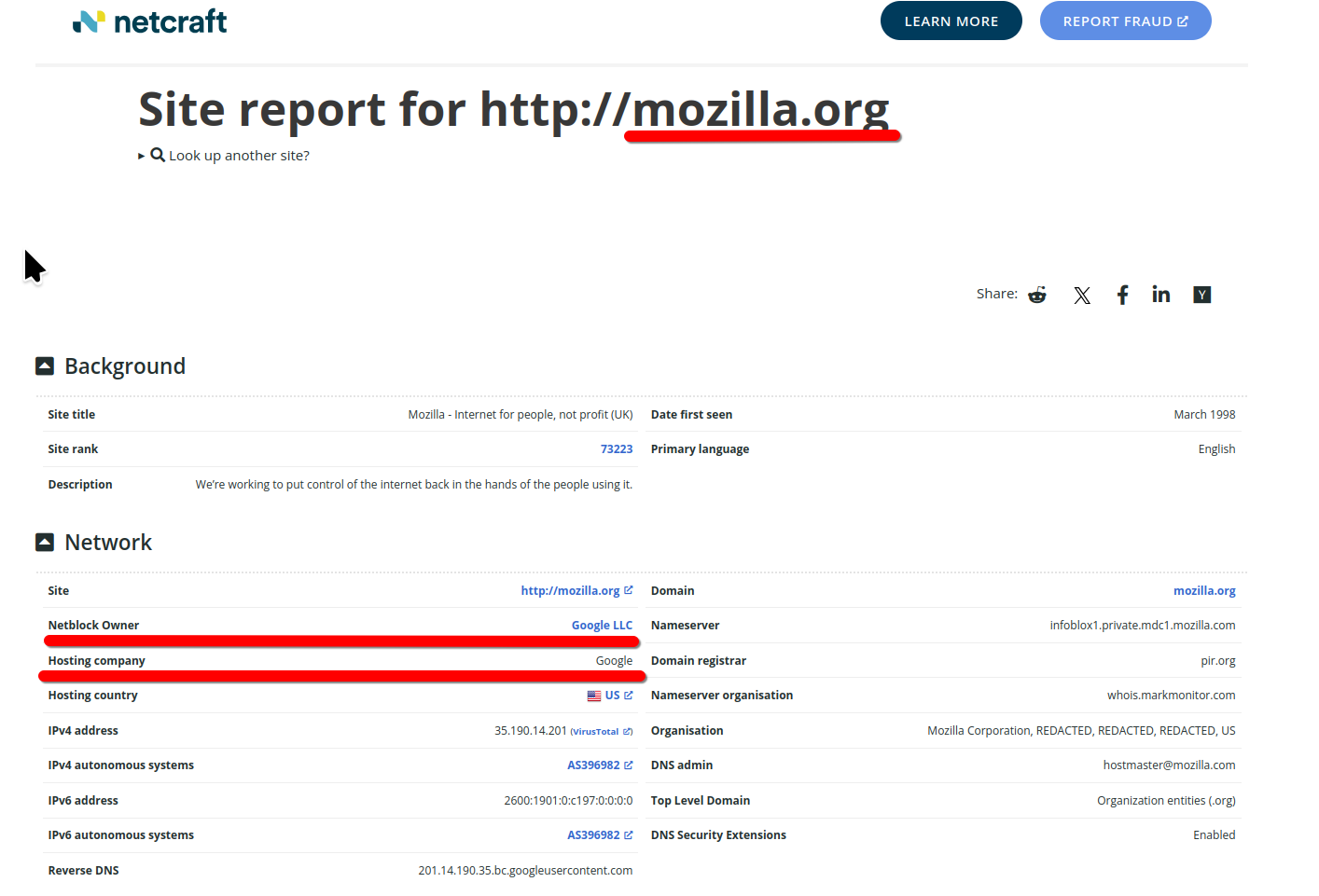Select reverse DNS 201.14.190.35.bc.googleusercontent.com

525,871
